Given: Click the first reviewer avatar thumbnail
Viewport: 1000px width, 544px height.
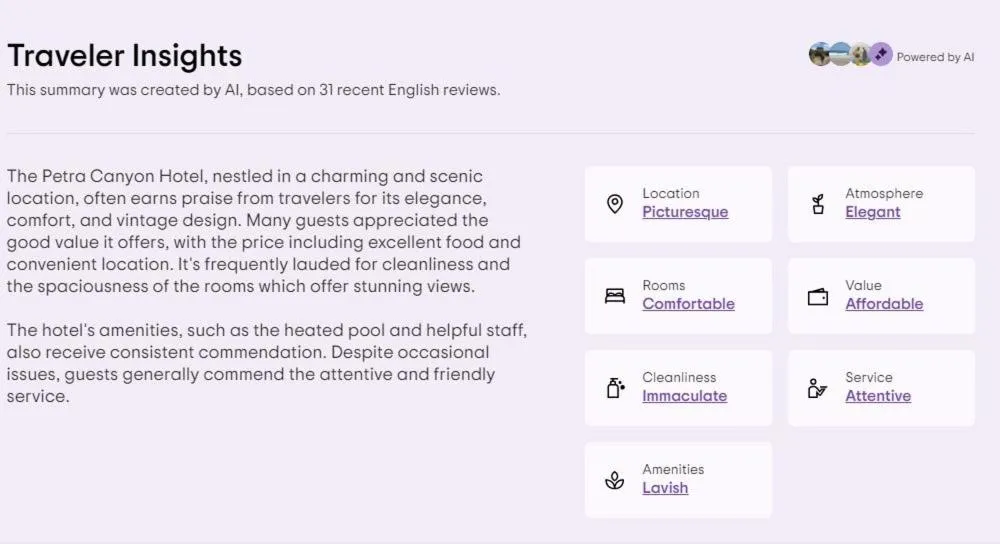Looking at the screenshot, I should pyautogui.click(x=820, y=55).
